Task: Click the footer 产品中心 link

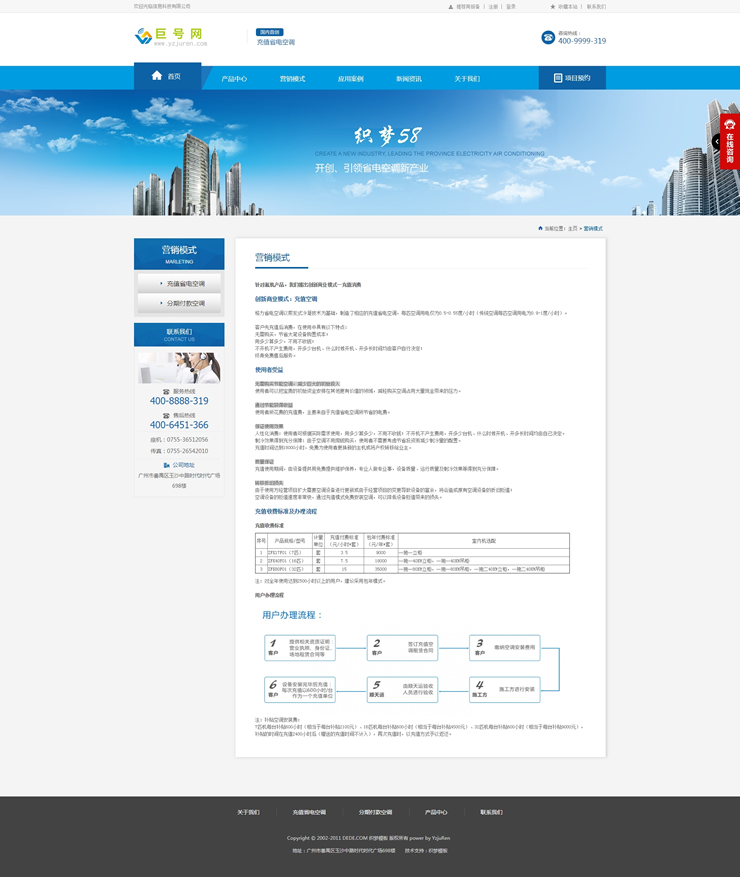Action: pos(436,812)
